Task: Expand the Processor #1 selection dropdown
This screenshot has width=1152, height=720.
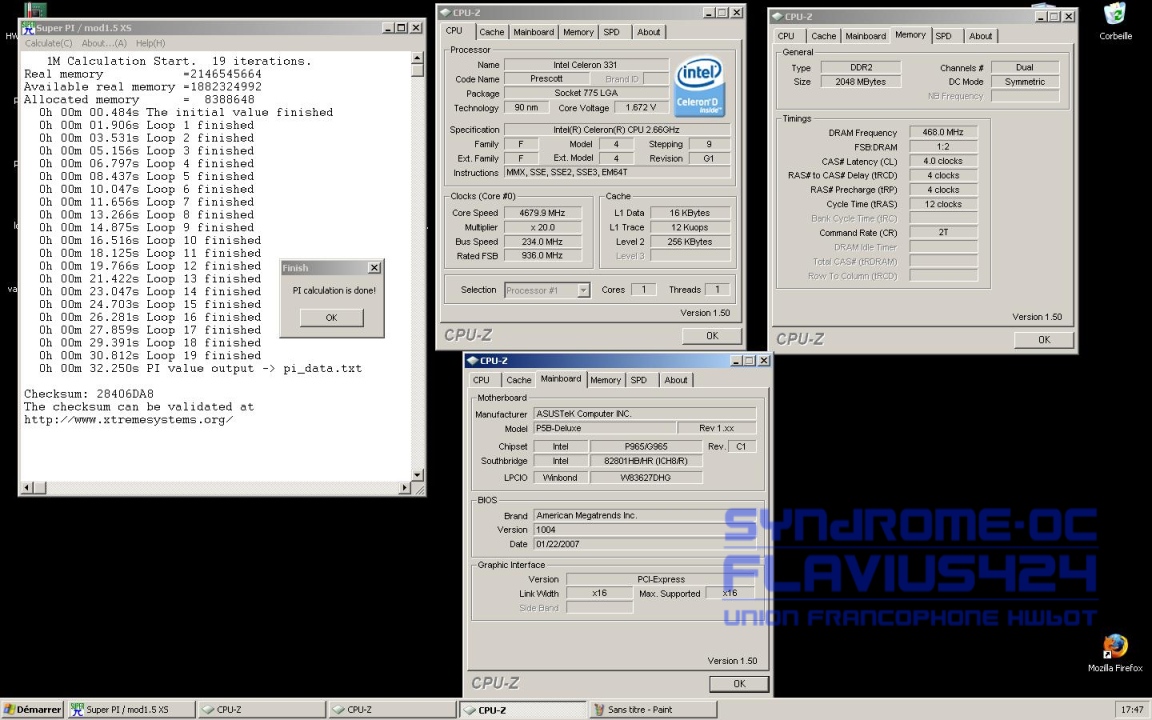Action: pyautogui.click(x=583, y=290)
